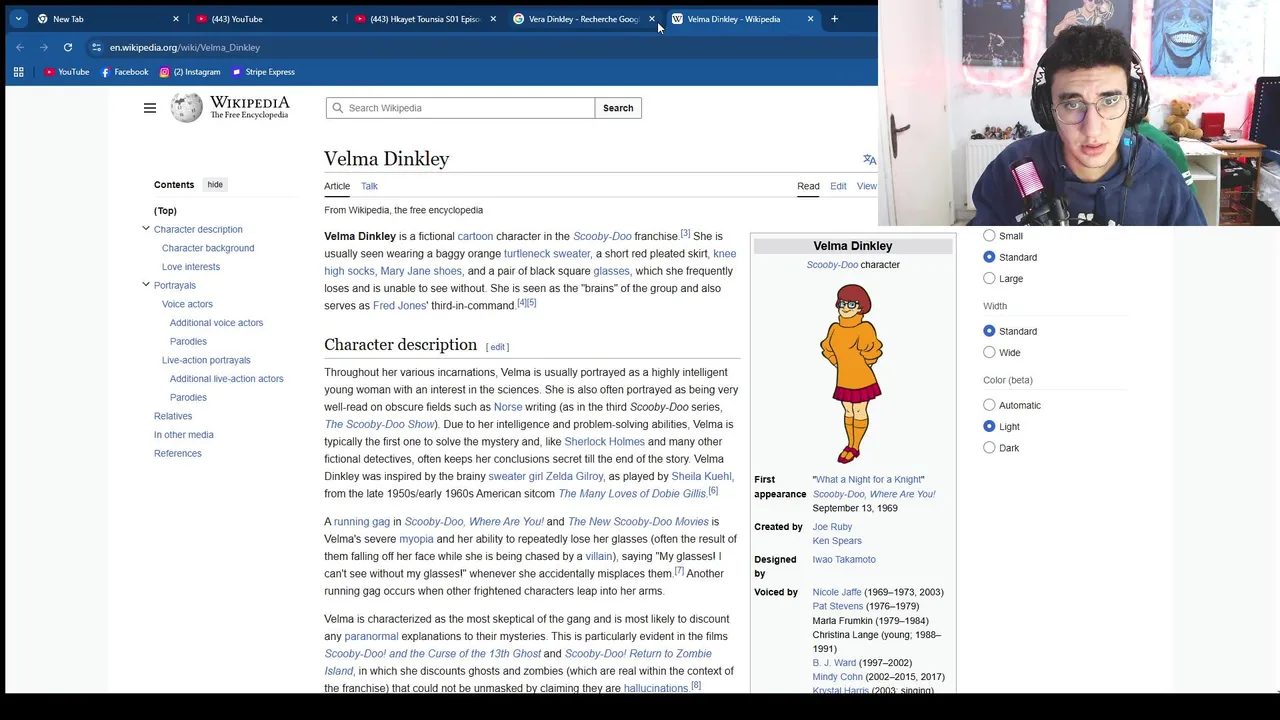
Task: Select Automatic color option
Action: click(x=989, y=405)
